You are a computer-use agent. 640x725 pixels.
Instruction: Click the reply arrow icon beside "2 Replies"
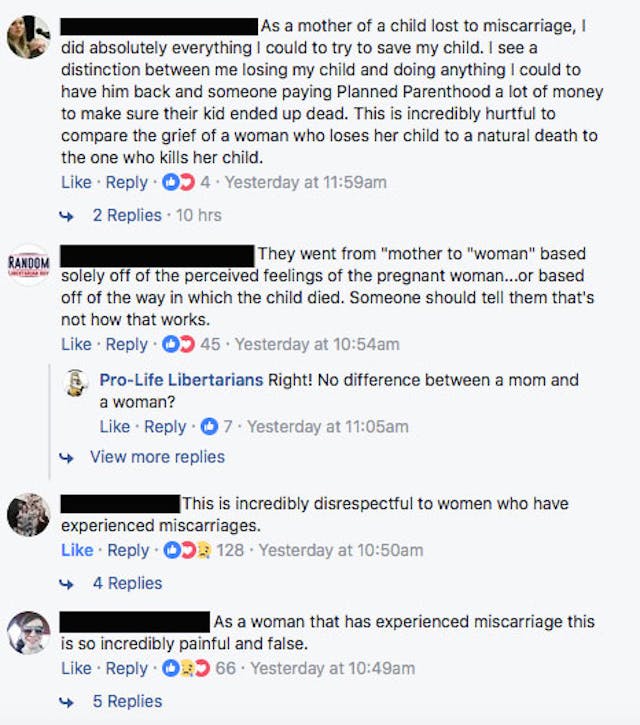coord(68,215)
